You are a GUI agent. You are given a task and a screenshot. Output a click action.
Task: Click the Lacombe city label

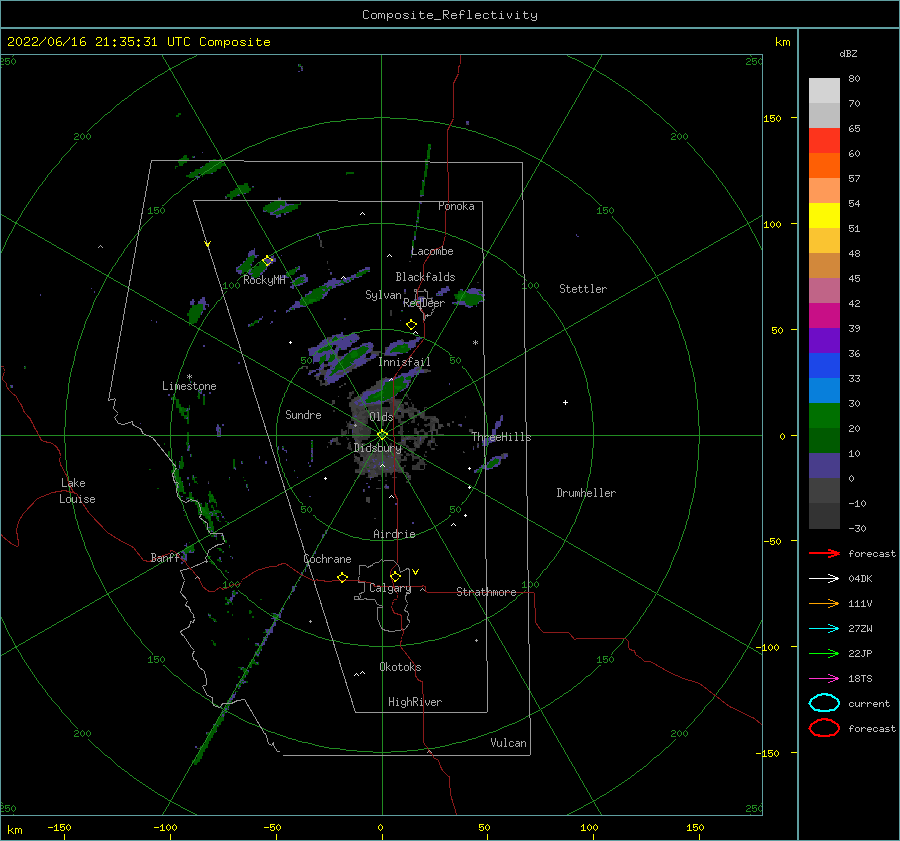tap(432, 251)
